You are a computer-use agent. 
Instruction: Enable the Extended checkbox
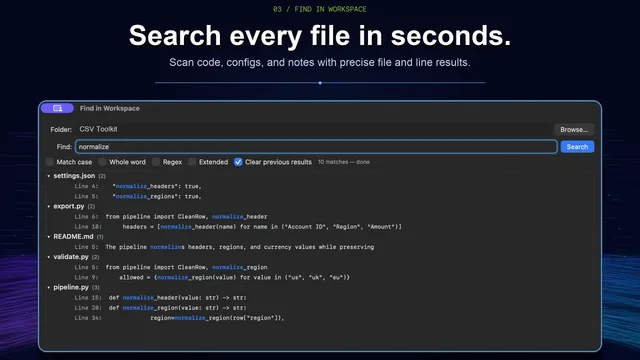192,162
